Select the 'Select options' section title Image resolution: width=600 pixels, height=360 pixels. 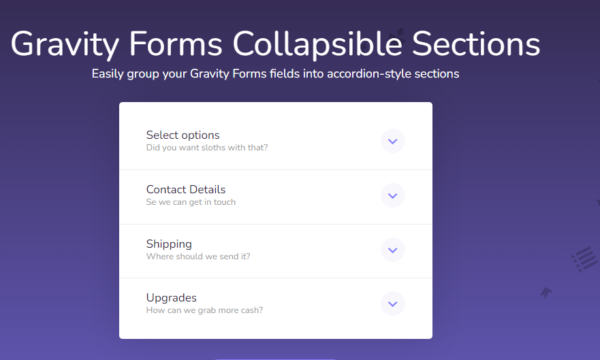(x=183, y=135)
